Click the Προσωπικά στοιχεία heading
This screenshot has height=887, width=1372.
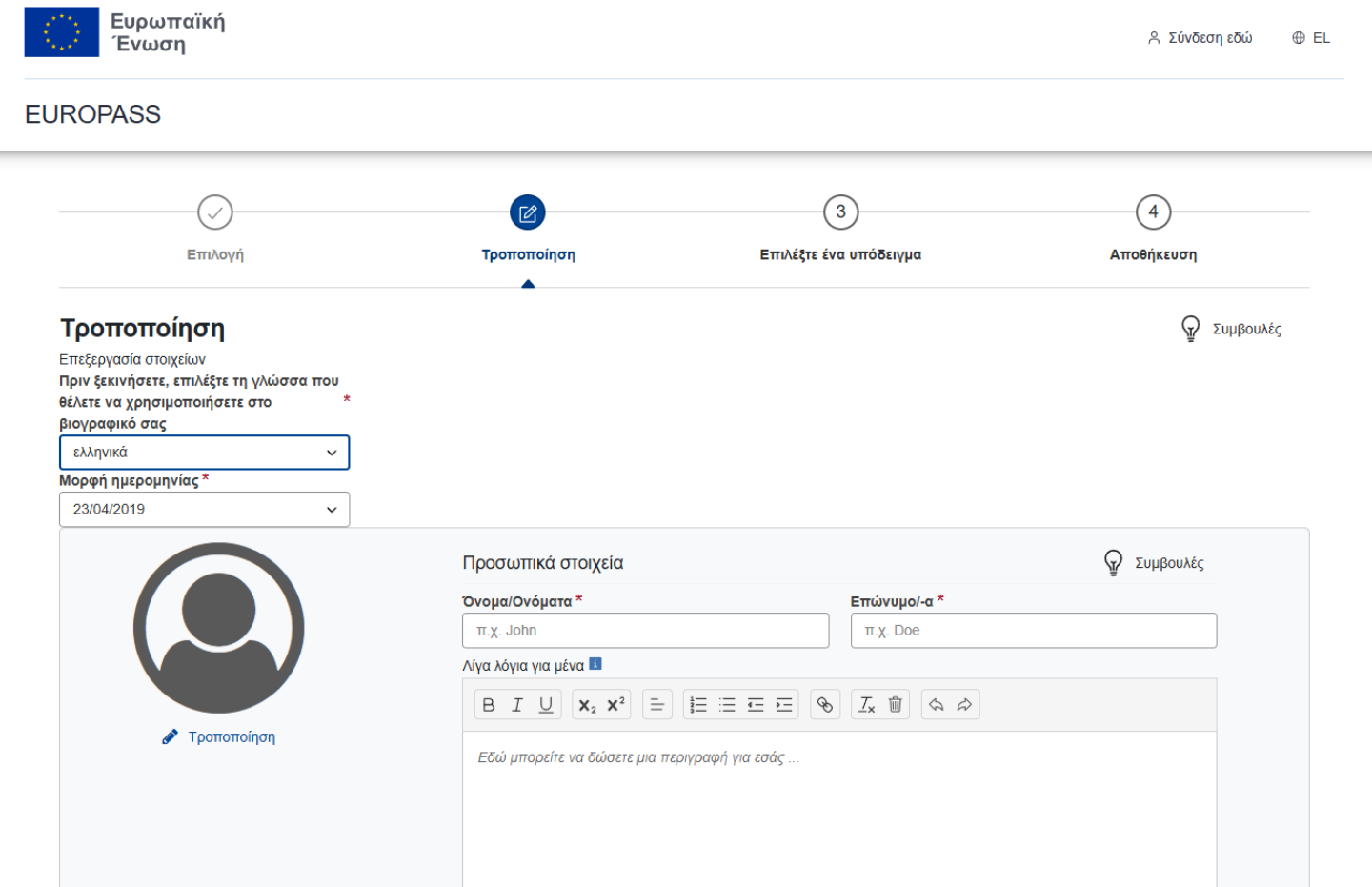click(543, 563)
